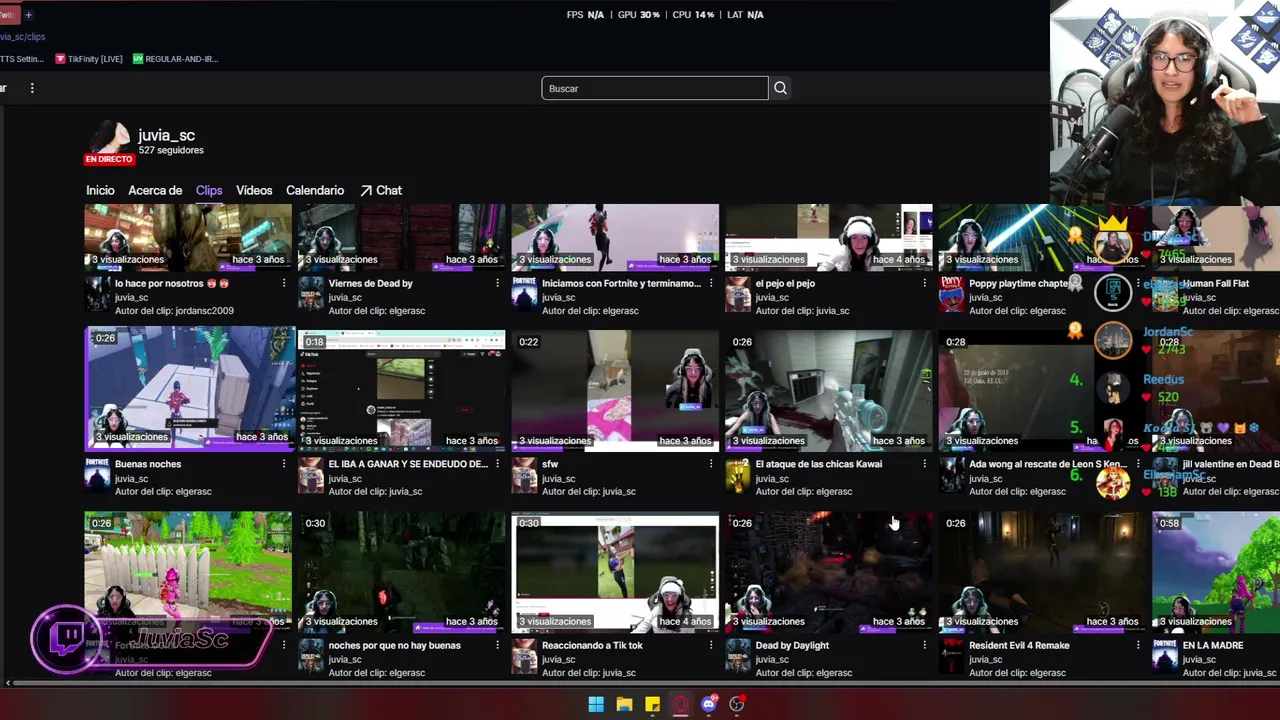1280x720 pixels.
Task: Open options for 'Reaccionando a Tik tok' clip
Action: click(711, 645)
